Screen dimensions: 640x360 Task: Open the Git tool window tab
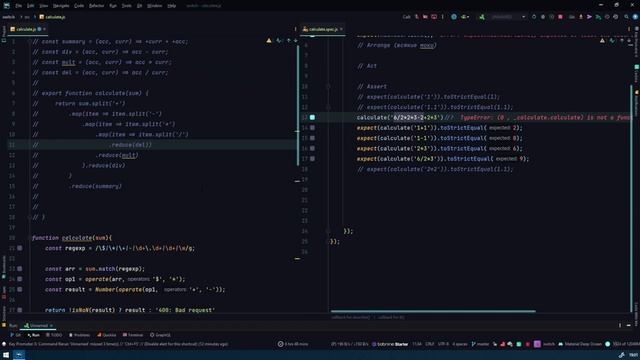click(16, 335)
